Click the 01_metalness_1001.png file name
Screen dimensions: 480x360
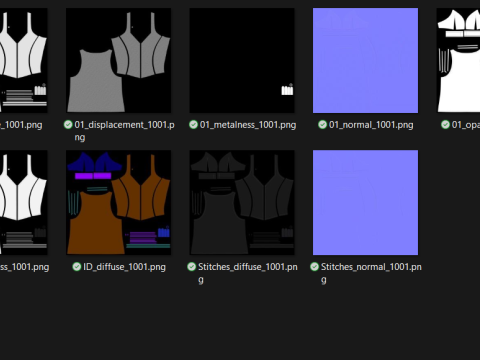tap(248, 125)
